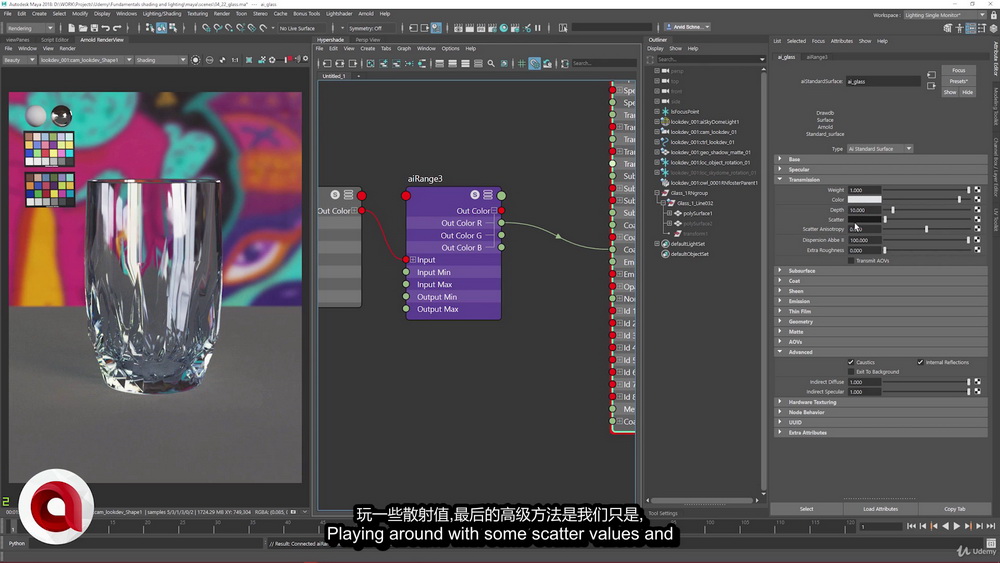Click the New Scene icon in main toolbar
Viewport: 1000px width, 563px height.
coord(71,28)
